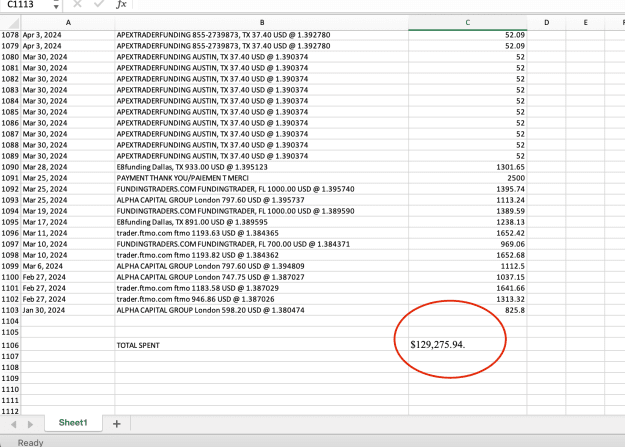Select the 52.09 amount in row 1079
This screenshot has width=625, height=447.
[468, 46]
